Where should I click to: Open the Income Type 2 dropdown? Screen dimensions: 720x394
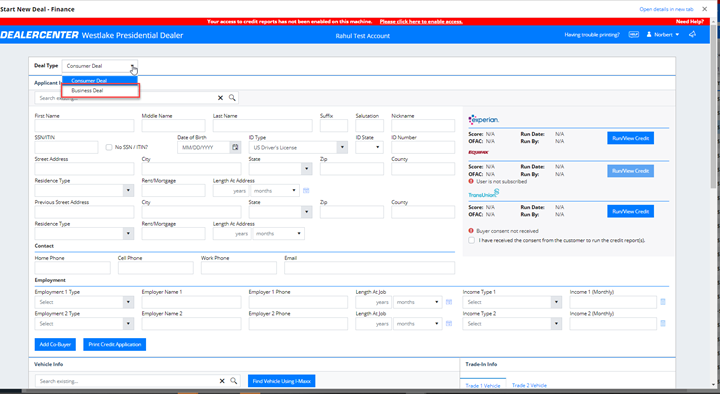pos(512,324)
